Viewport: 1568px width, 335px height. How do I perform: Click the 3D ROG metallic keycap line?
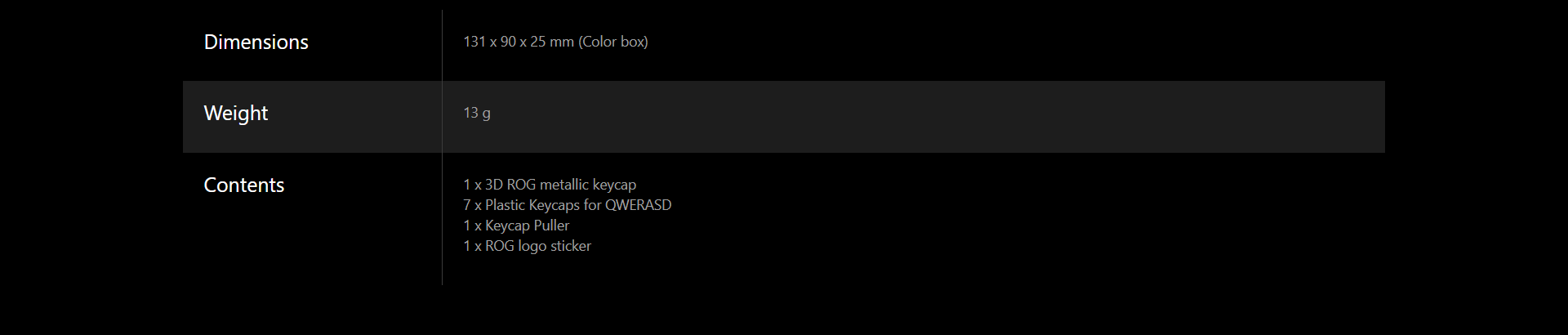550,185
